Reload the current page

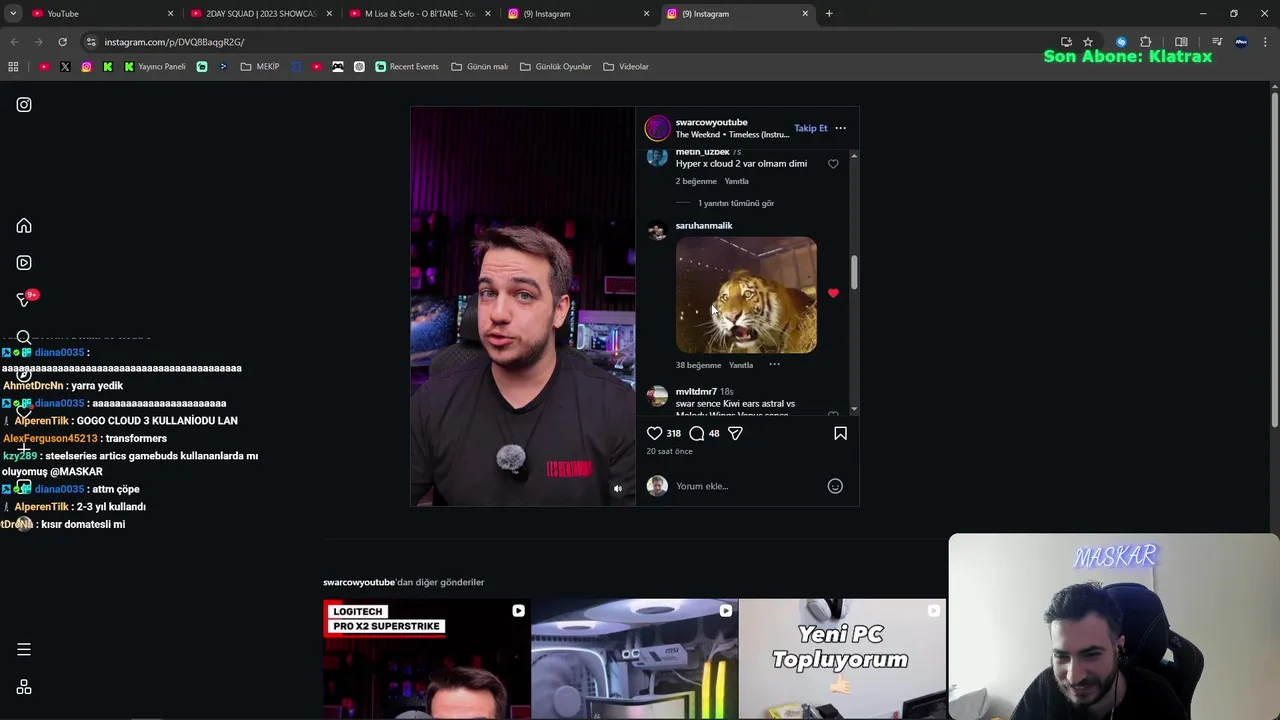click(62, 42)
